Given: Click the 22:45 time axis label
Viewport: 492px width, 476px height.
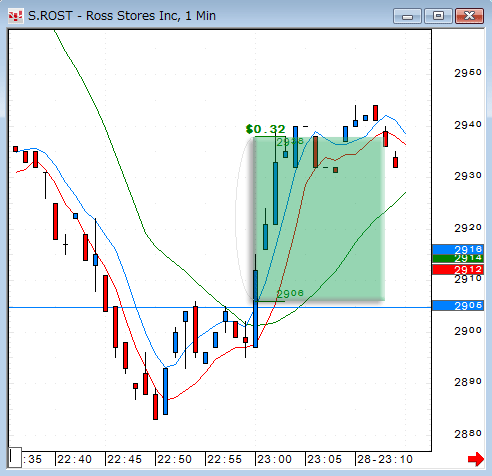Looking at the screenshot, I should pyautogui.click(x=124, y=459).
